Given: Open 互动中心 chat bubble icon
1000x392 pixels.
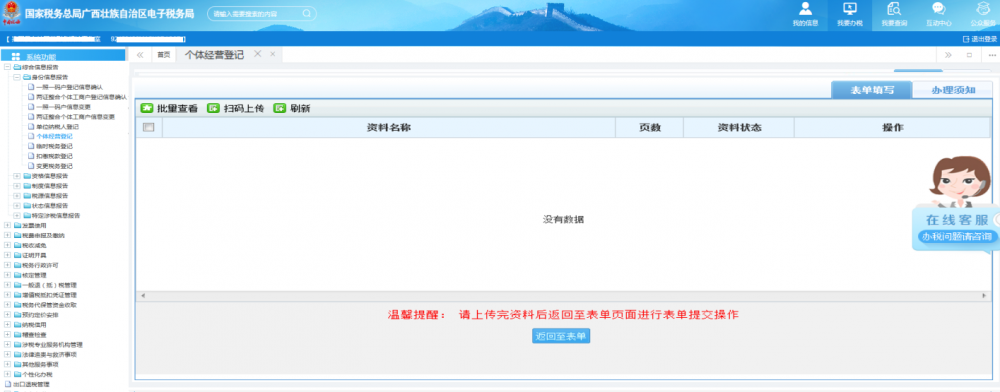Looking at the screenshot, I should 939,9.
